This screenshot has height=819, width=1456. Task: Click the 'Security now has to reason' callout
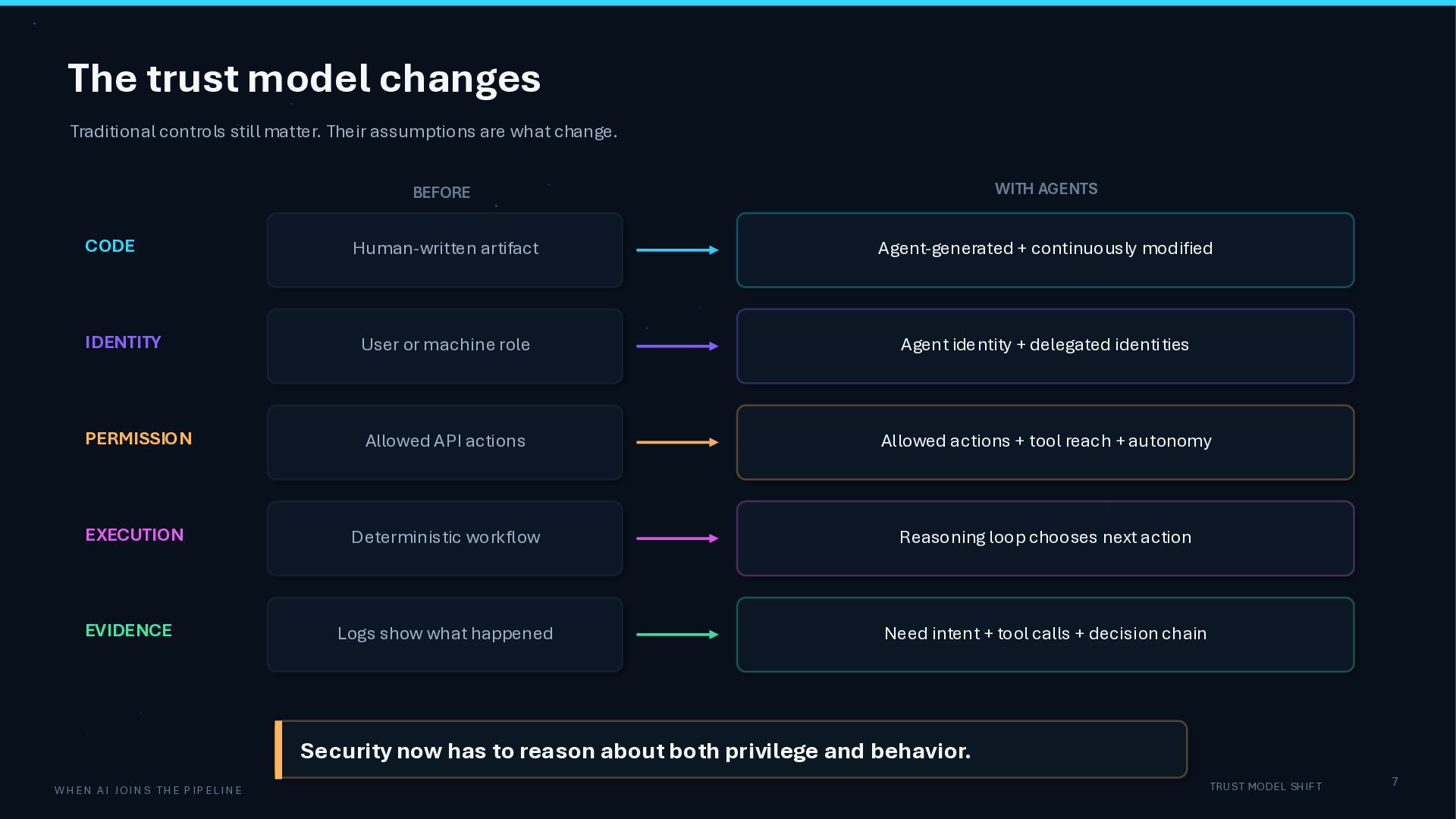tap(731, 750)
